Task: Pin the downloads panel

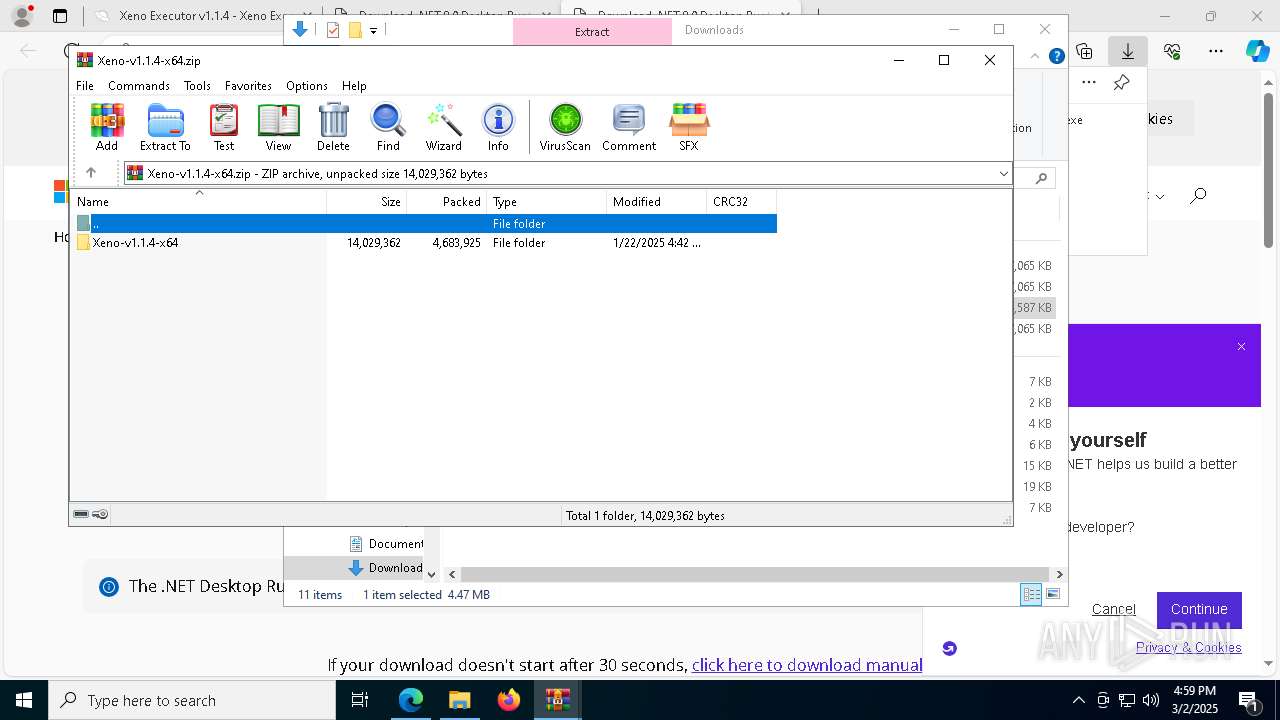Action: coord(1122,83)
